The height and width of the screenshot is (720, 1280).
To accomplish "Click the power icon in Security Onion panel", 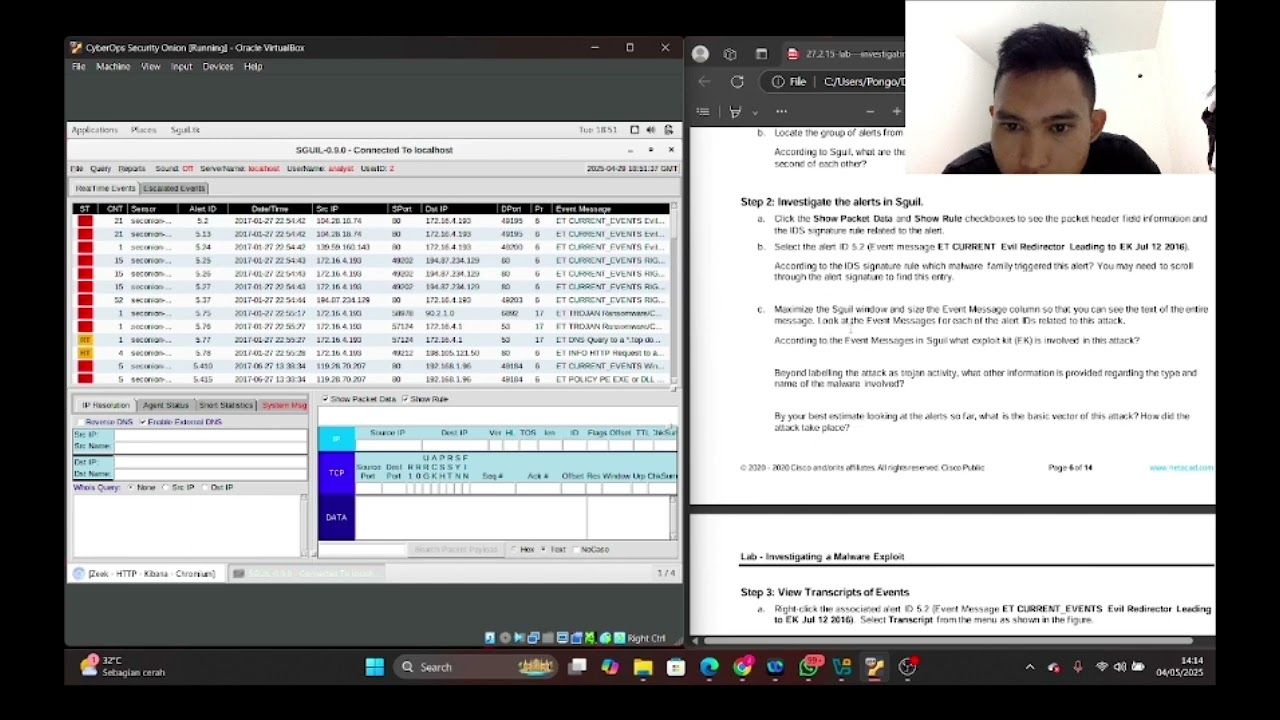I will tap(669, 130).
